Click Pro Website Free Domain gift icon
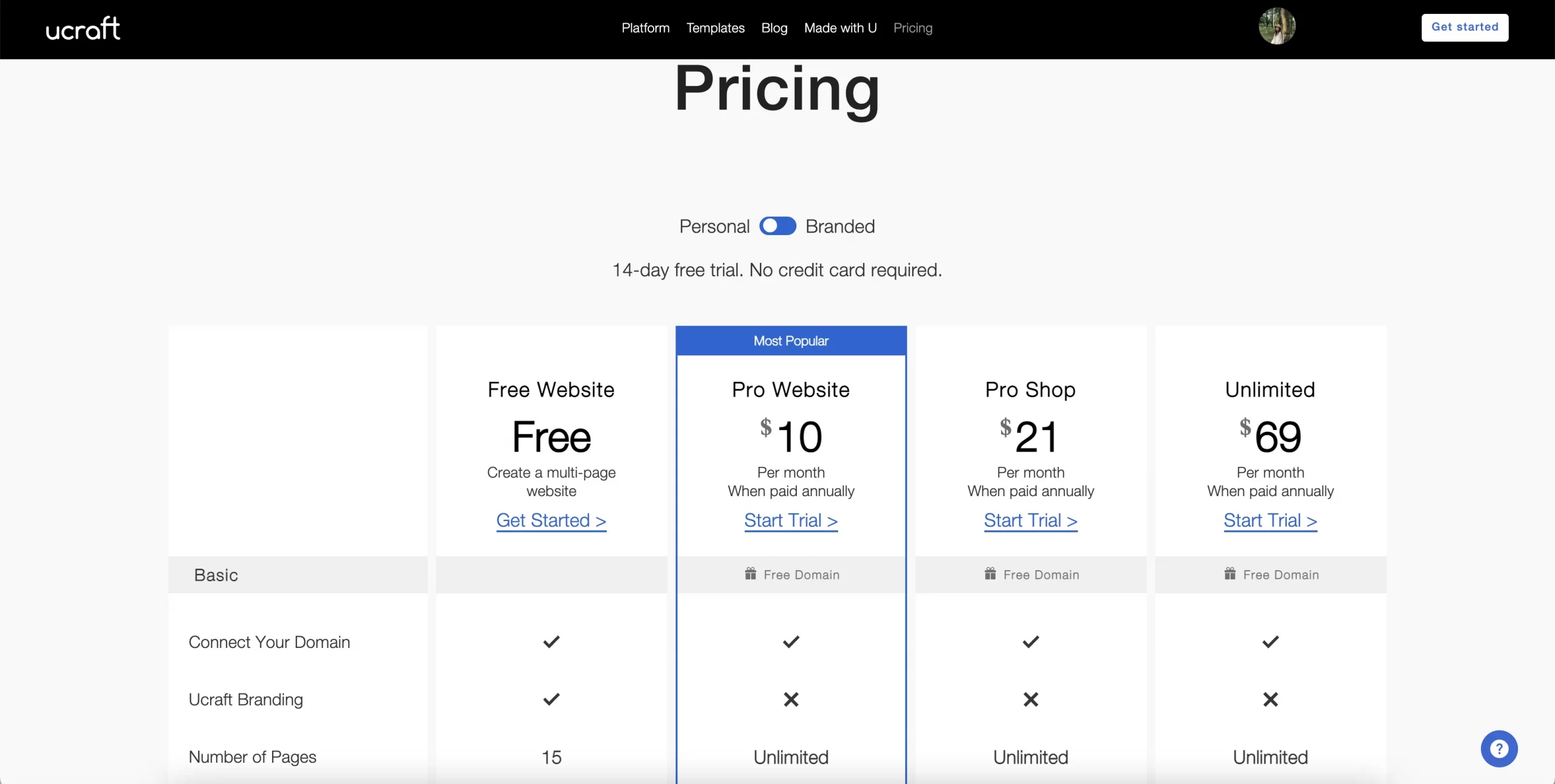1555x784 pixels. click(751, 574)
